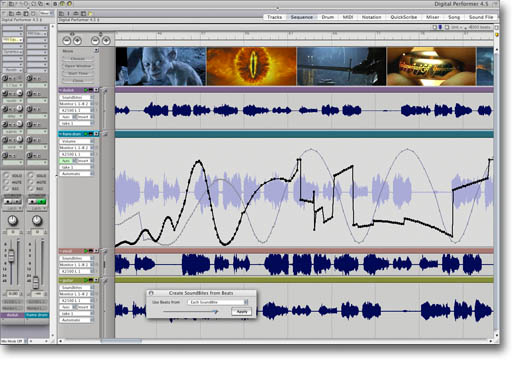Click the Eye of Sauron movie thumbnail
Image resolution: width=521 pixels, height=366 pixels.
pyautogui.click(x=251, y=66)
